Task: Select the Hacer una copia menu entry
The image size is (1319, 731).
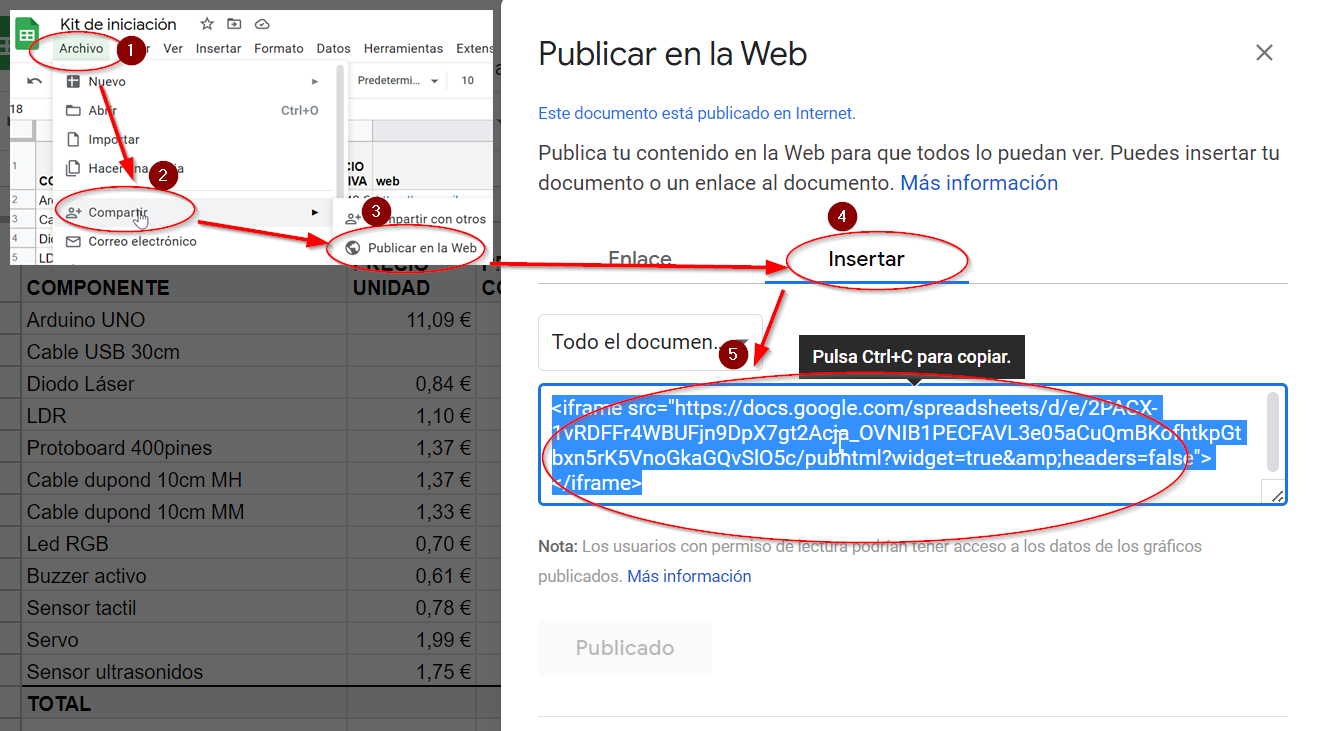Action: pos(194,169)
